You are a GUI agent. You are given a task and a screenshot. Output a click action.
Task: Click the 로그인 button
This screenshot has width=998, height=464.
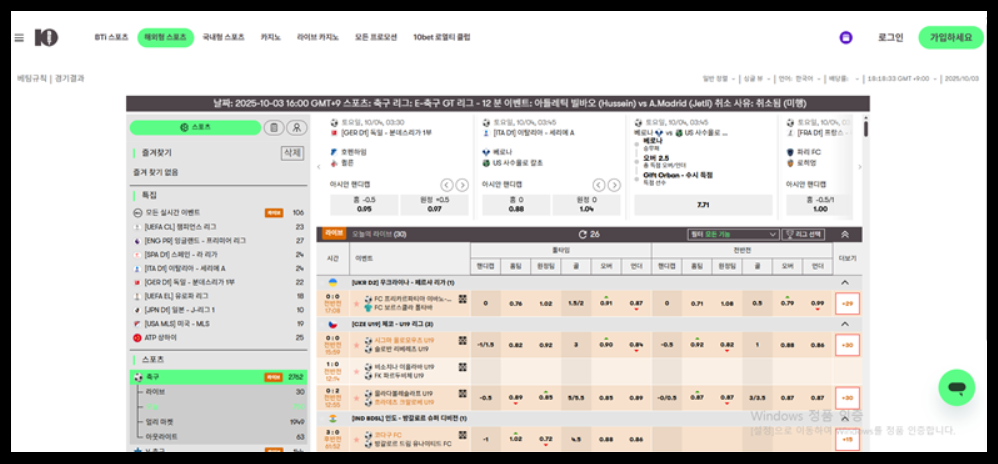click(890, 38)
